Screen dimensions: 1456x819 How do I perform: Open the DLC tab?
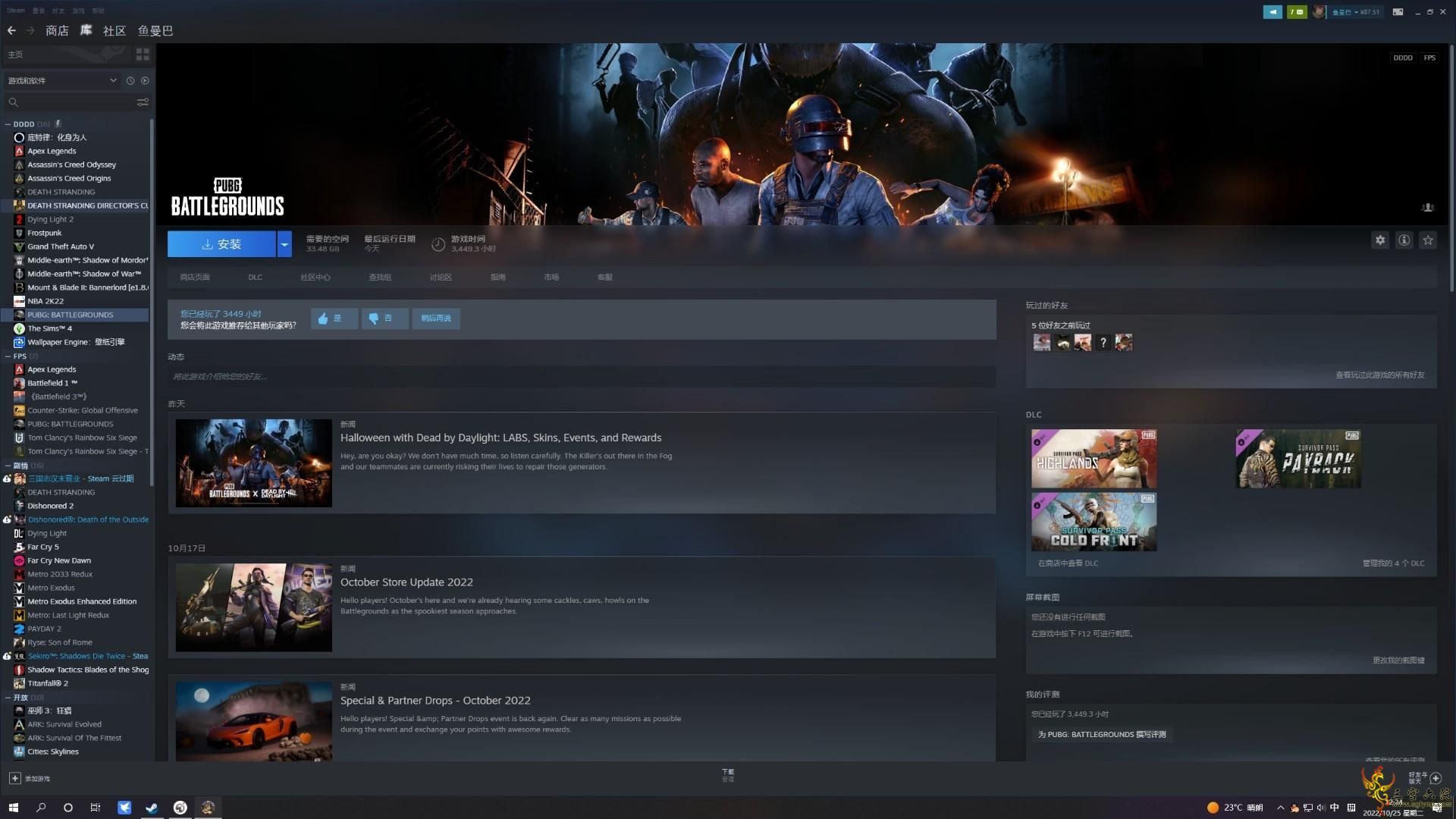255,278
